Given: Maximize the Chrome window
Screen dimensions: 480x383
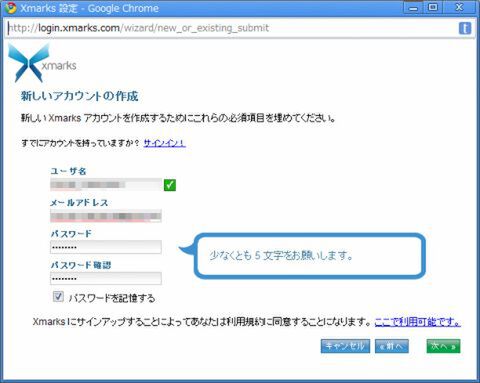Looking at the screenshot, I should point(433,7).
